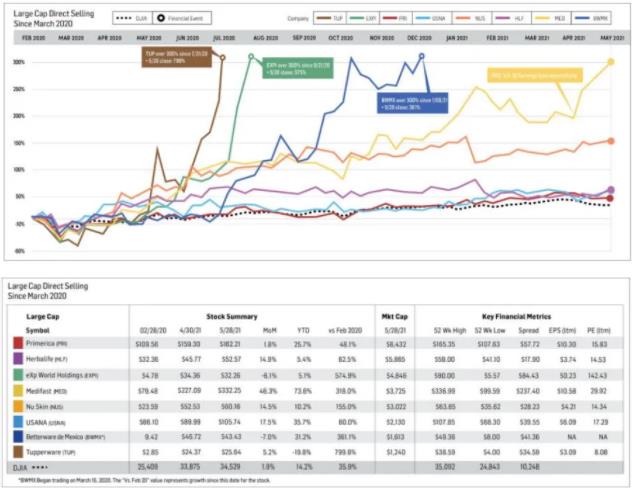Click the YTD column header

tap(303, 330)
